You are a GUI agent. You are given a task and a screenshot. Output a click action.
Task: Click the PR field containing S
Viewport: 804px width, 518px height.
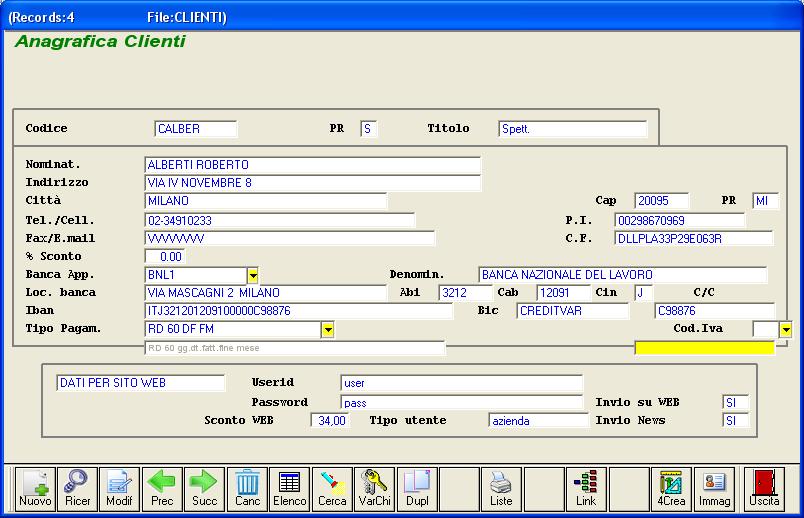369,129
